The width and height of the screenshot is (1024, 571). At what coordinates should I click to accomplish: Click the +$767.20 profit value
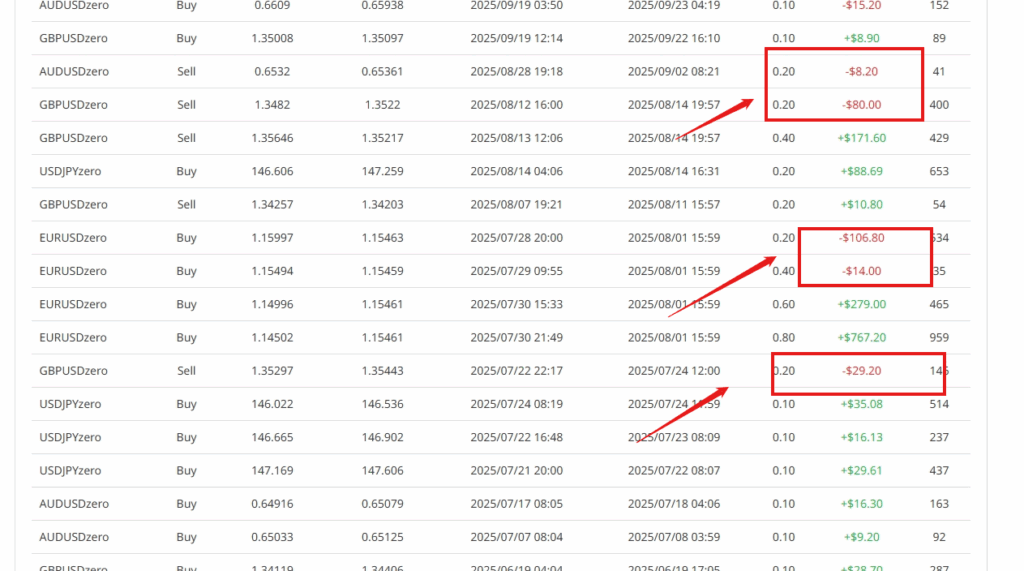861,338
